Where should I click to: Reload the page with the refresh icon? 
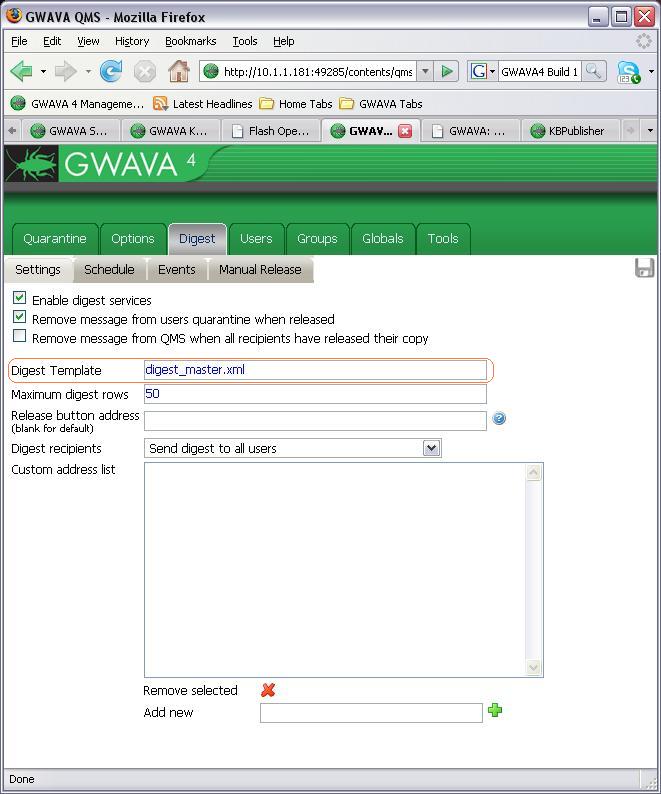[111, 71]
